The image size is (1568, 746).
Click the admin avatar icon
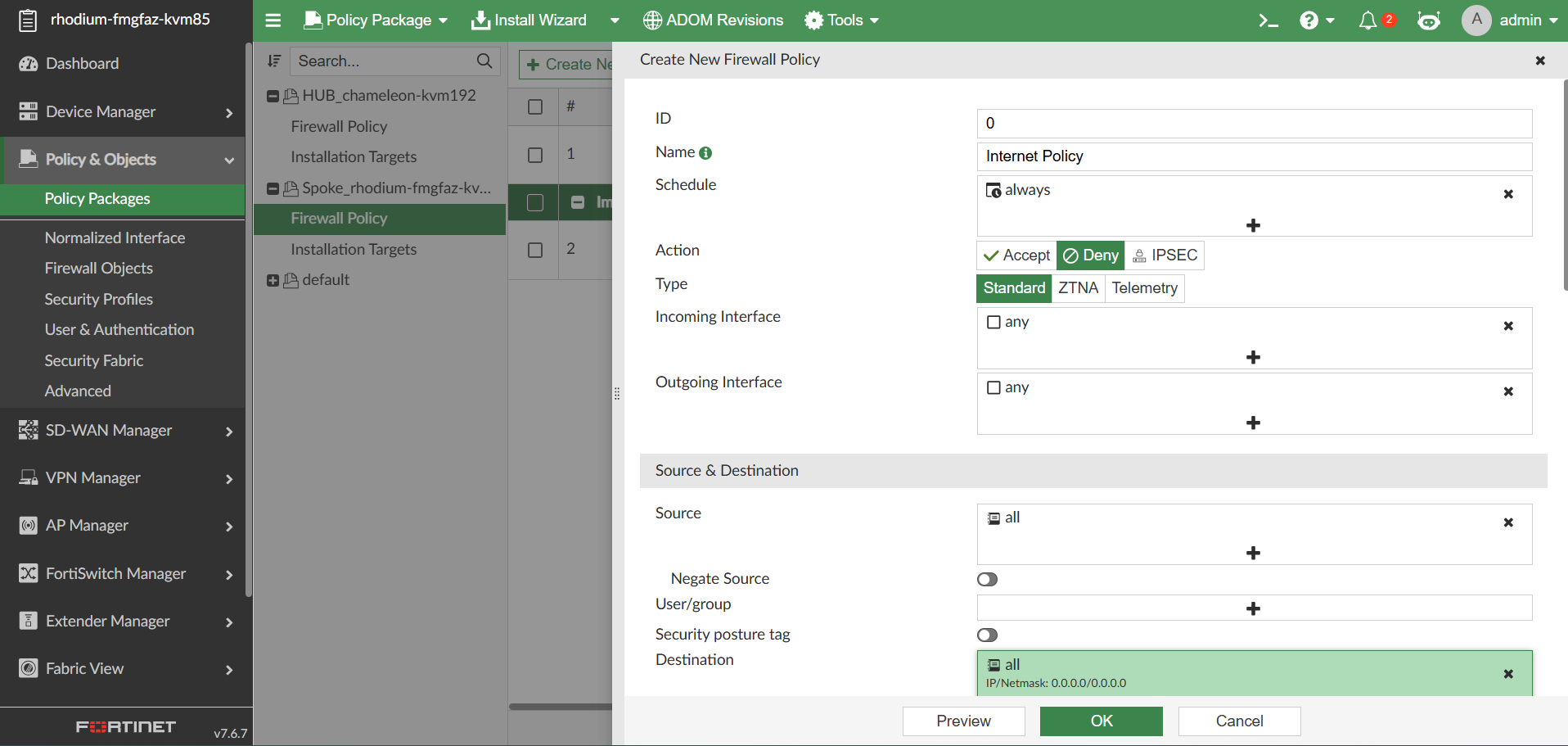coord(1476,20)
